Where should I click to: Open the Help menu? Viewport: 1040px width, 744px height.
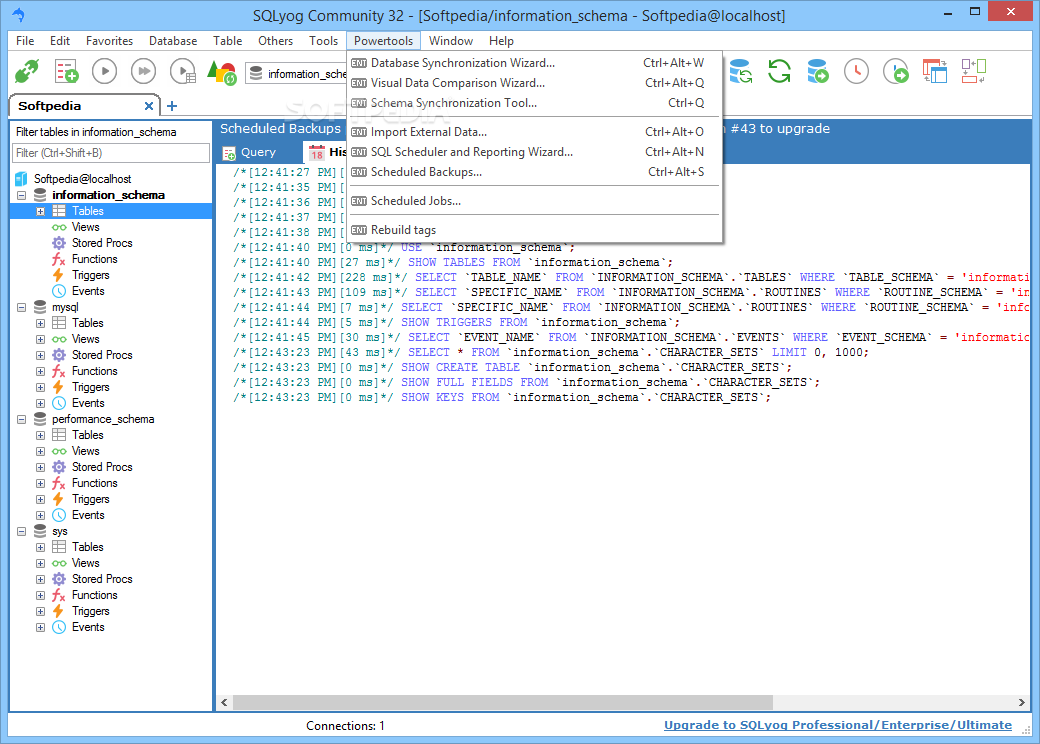[x=501, y=40]
